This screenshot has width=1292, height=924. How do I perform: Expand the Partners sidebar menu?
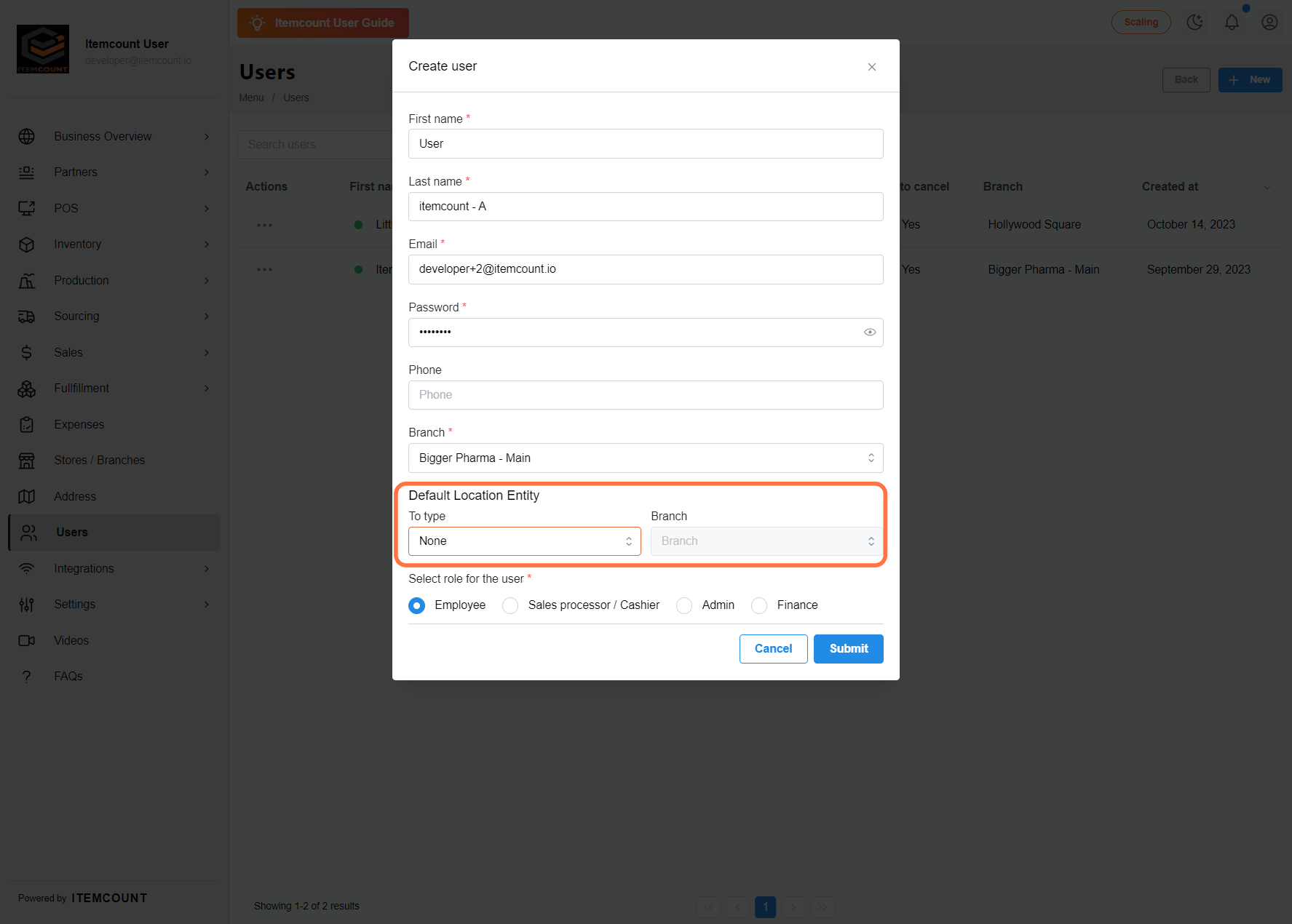pyautogui.click(x=114, y=172)
